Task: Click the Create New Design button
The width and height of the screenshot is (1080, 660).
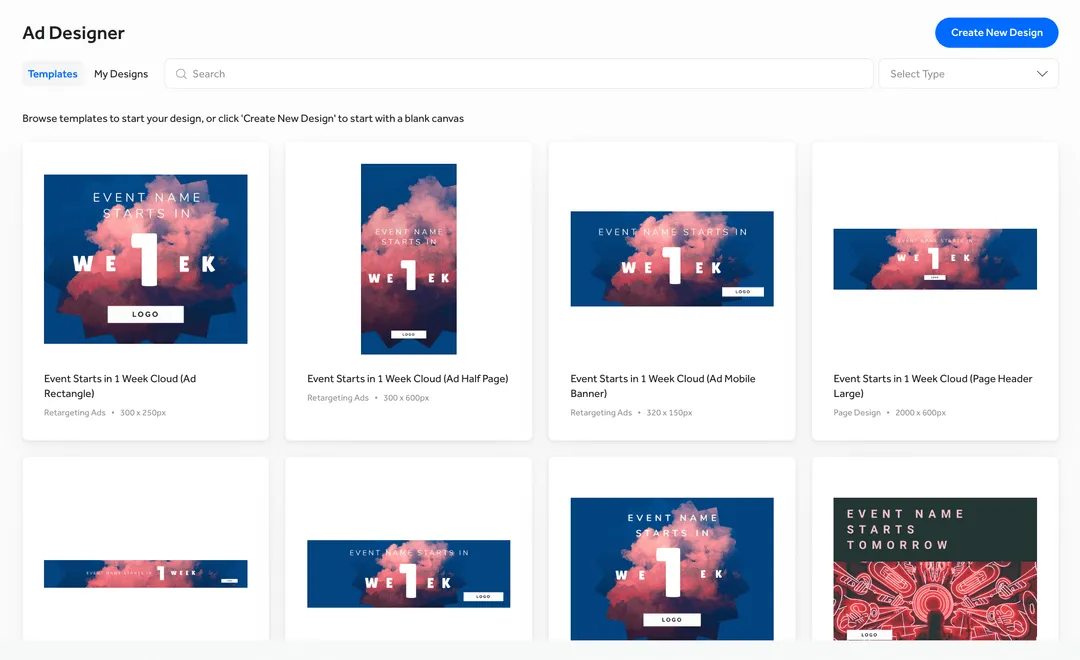Action: coord(996,32)
